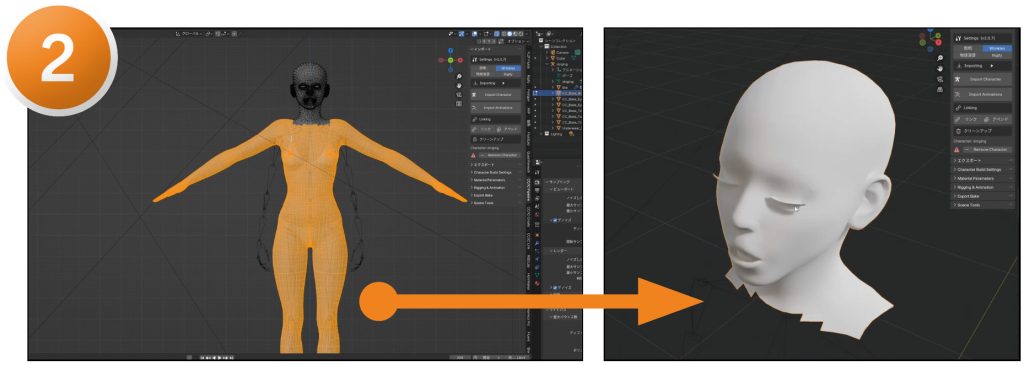Click リンク button in right panel
1024x365 pixels.
pyautogui.click(x=967, y=119)
